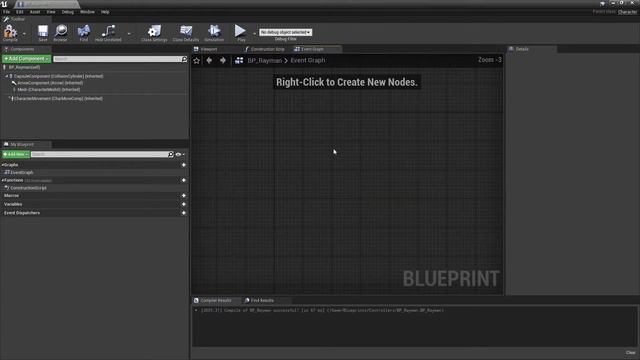Image resolution: width=640 pixels, height=360 pixels.
Task: Switch to the Compiler Results tab
Action: coord(216,300)
